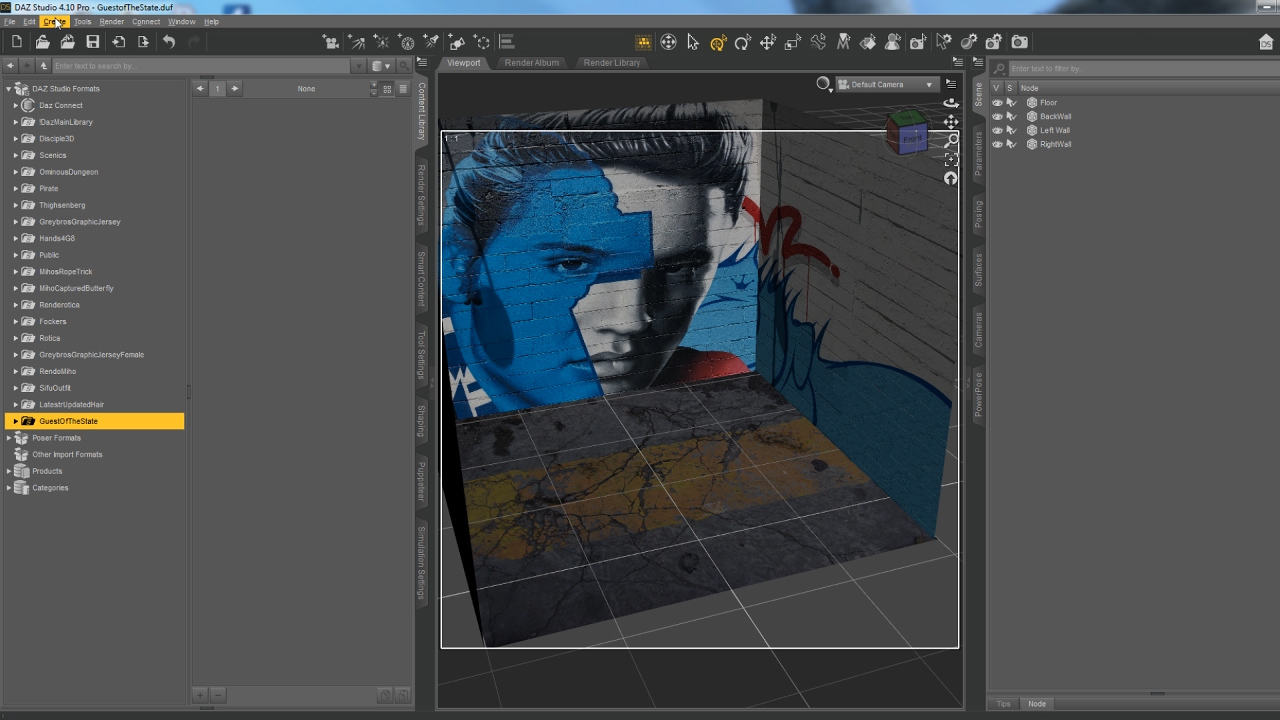Open the Default Camera dropdown
The height and width of the screenshot is (720, 1280).
[x=887, y=85]
